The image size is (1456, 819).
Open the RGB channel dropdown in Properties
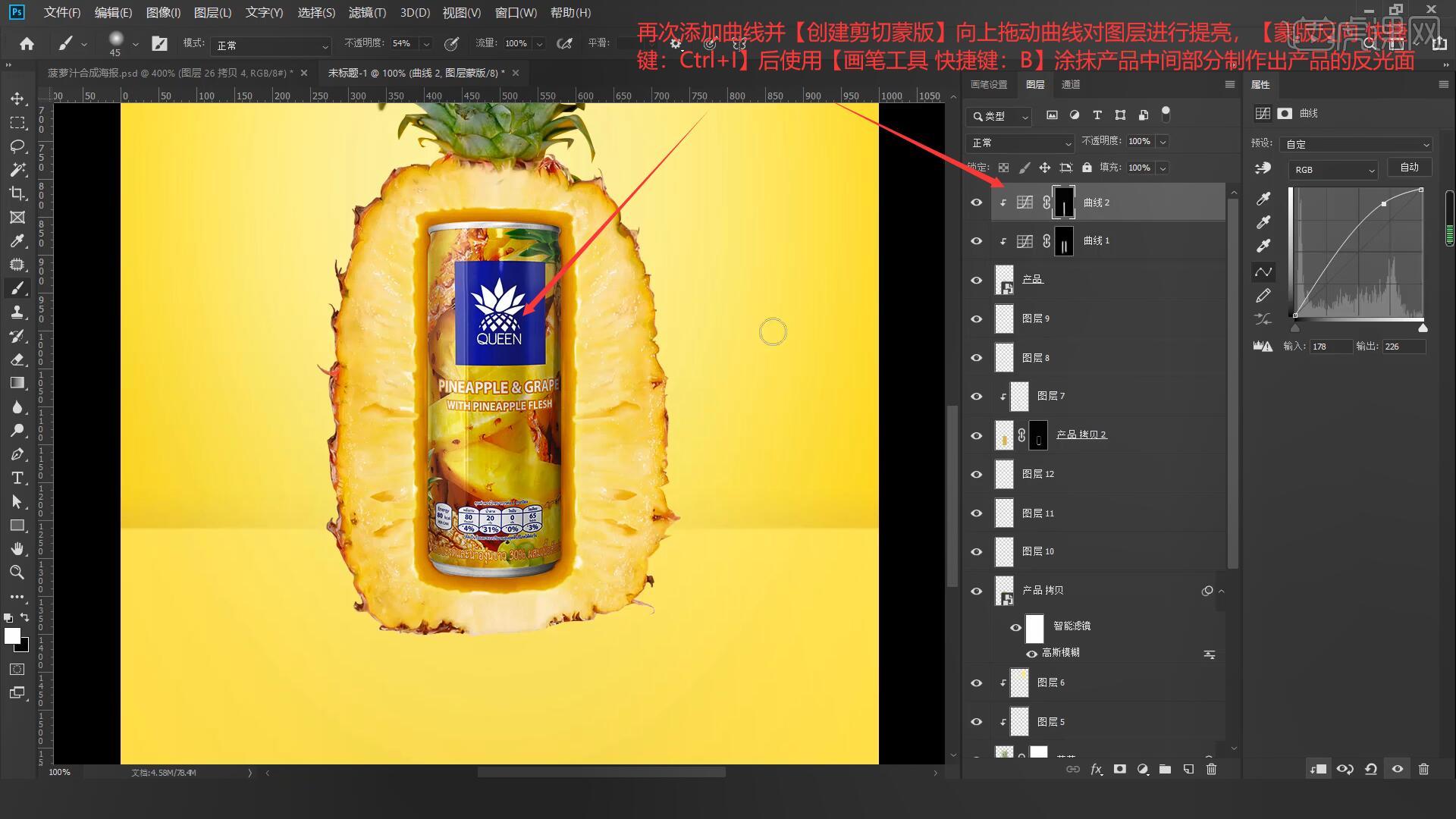pyautogui.click(x=1332, y=170)
